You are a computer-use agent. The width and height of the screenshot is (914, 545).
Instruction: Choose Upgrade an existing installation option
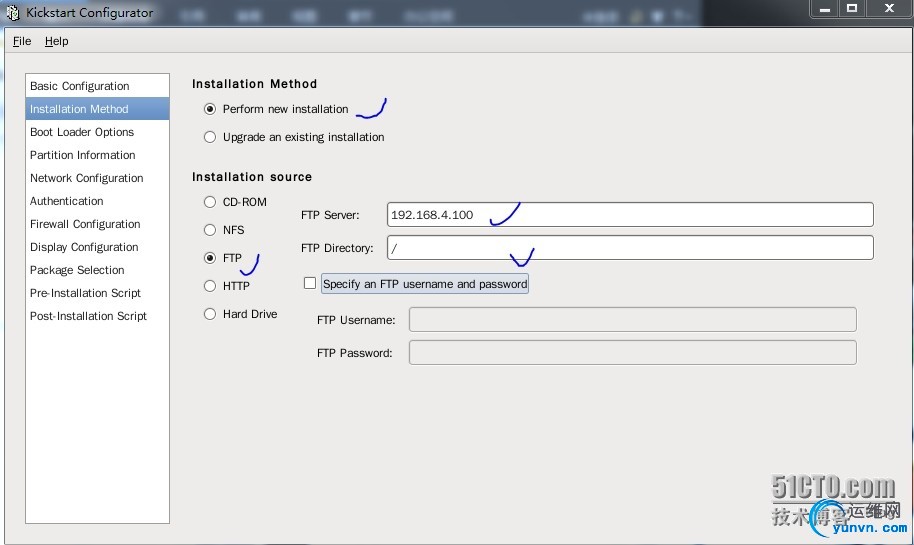pyautogui.click(x=210, y=137)
